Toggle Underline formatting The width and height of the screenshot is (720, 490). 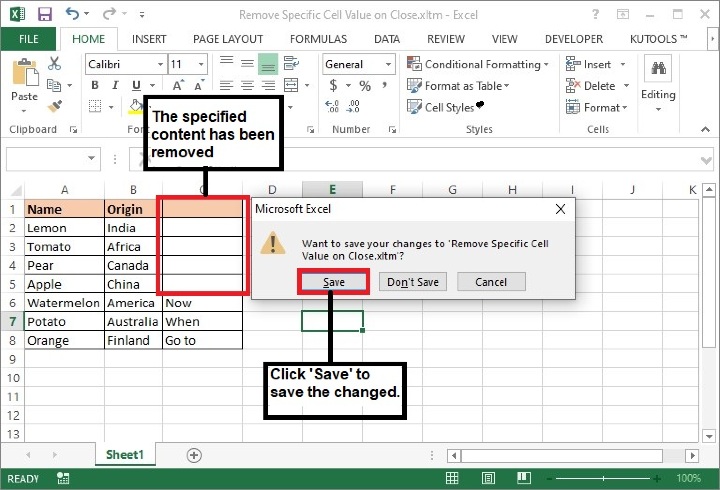point(136,85)
